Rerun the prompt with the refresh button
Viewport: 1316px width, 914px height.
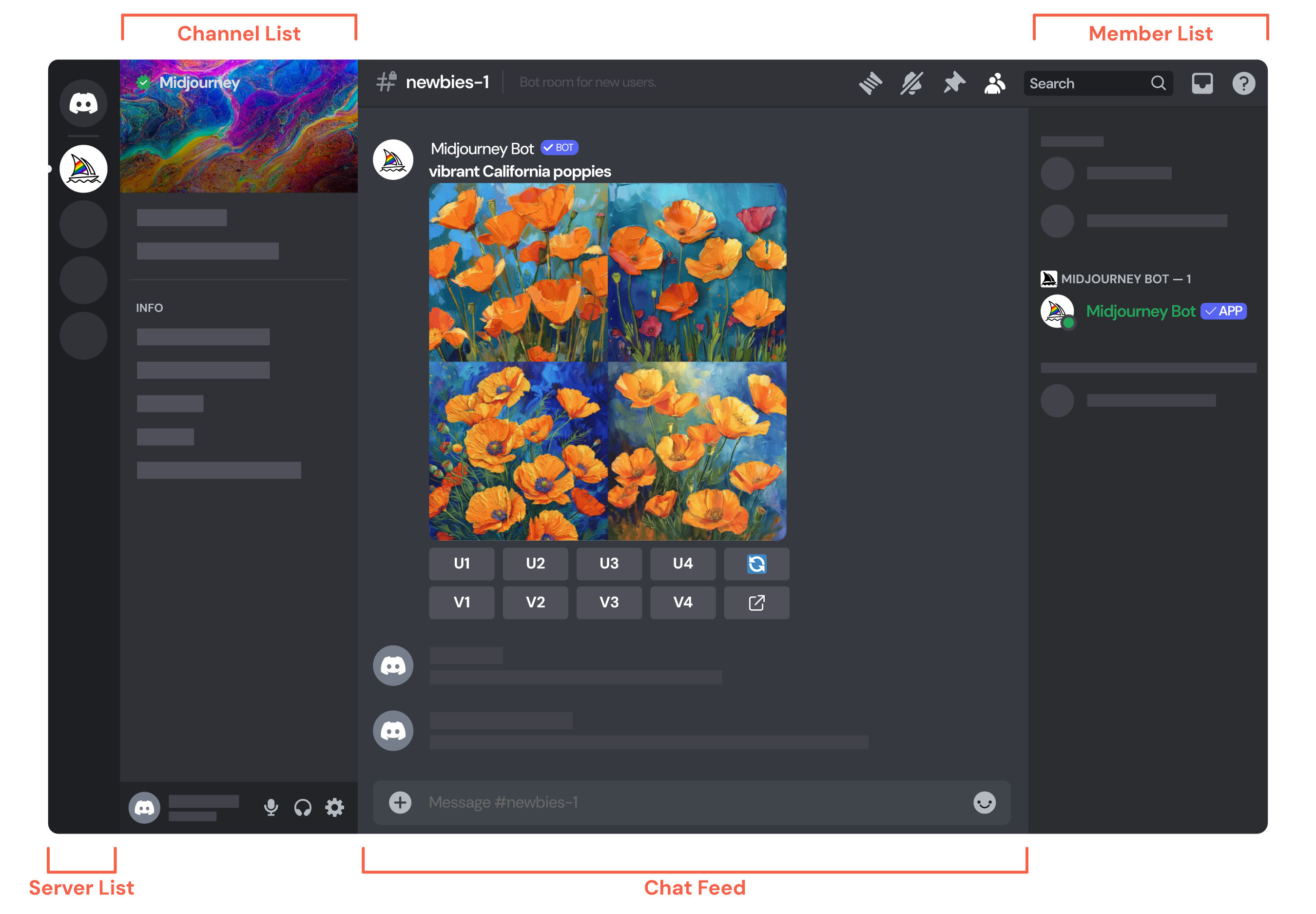click(x=756, y=564)
